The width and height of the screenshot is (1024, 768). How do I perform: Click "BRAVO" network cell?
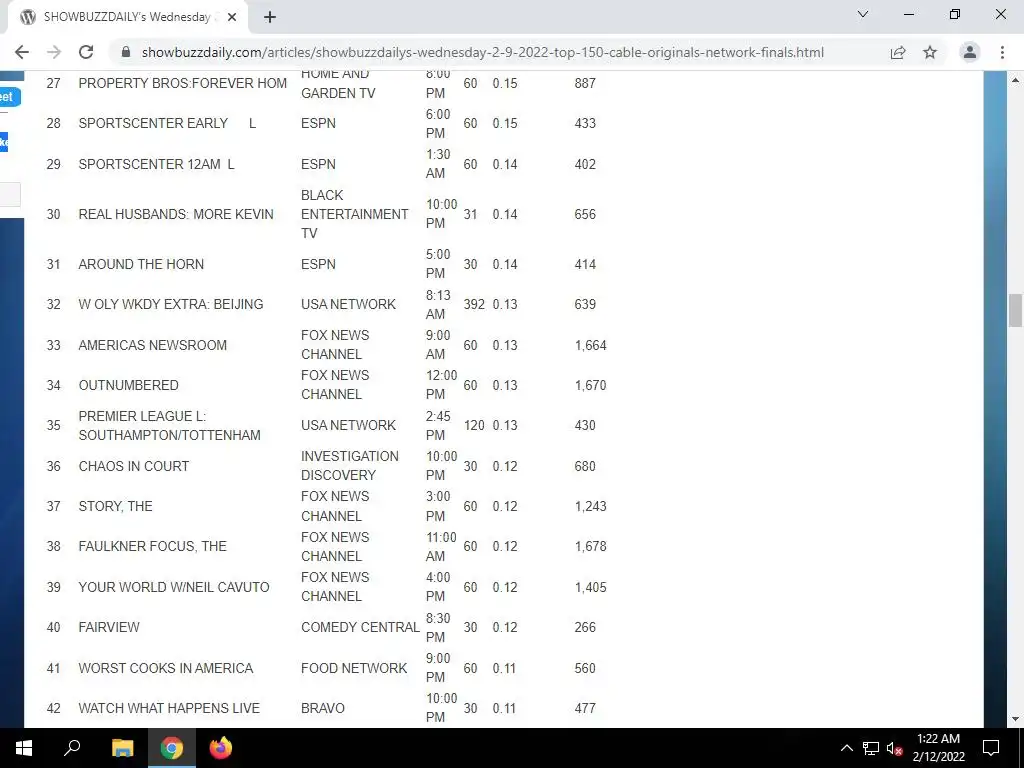(322, 708)
